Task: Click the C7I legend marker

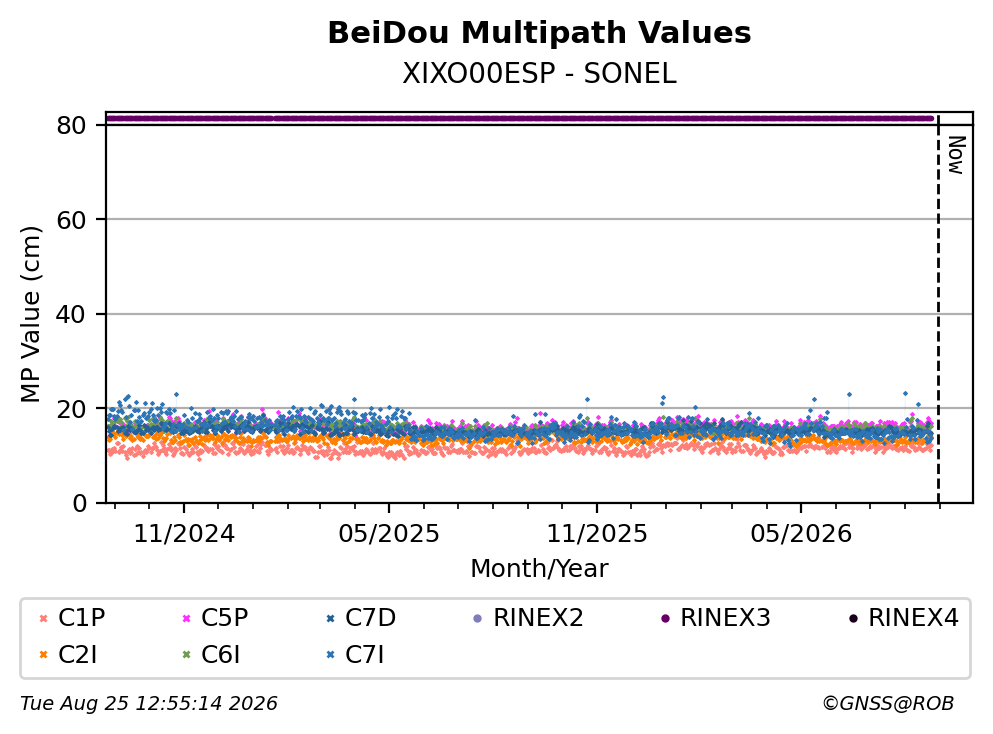Action: [x=330, y=655]
